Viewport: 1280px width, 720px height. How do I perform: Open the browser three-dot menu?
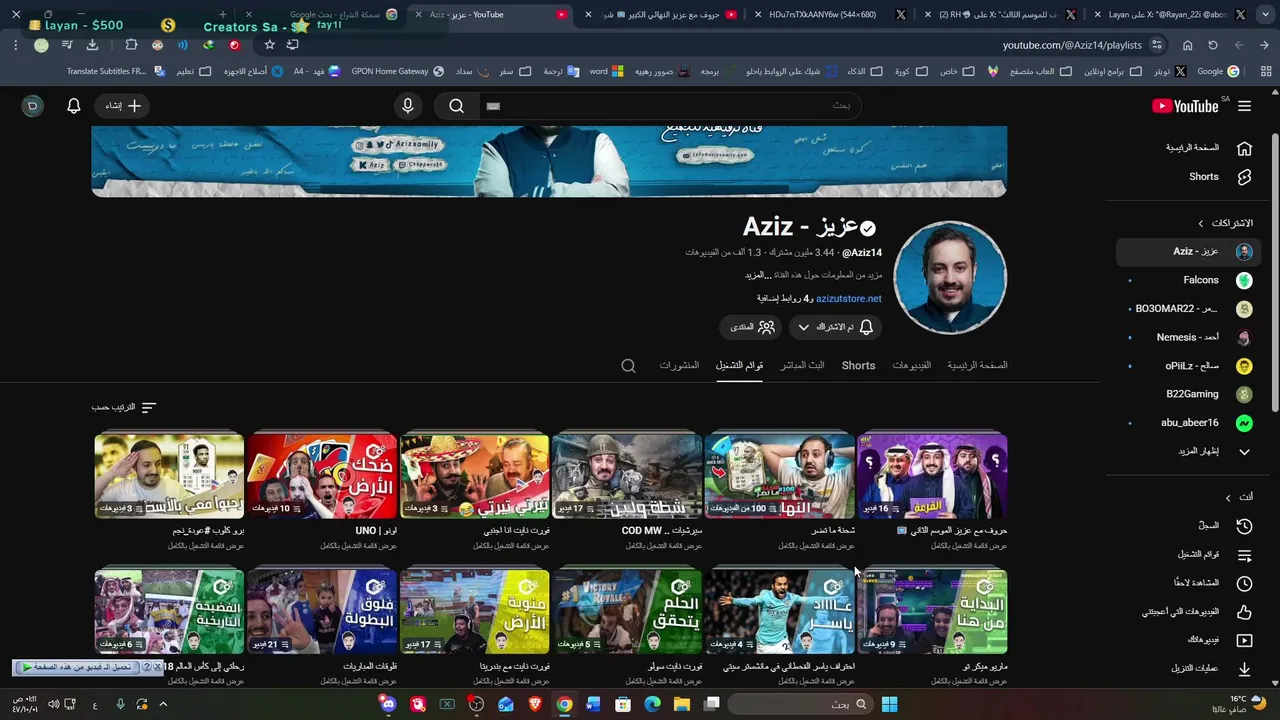point(16,45)
